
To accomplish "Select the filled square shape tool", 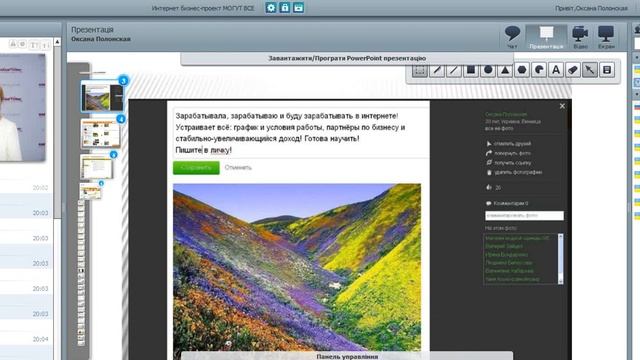I will (471, 70).
